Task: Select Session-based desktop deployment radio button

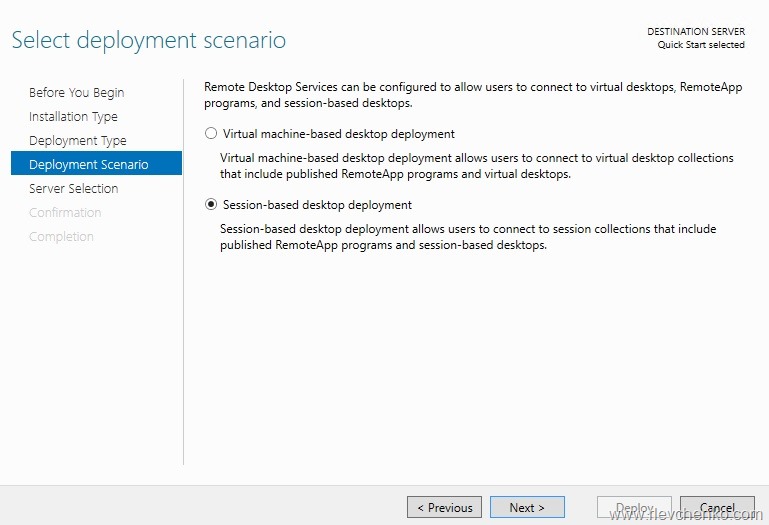Action: tap(210, 205)
